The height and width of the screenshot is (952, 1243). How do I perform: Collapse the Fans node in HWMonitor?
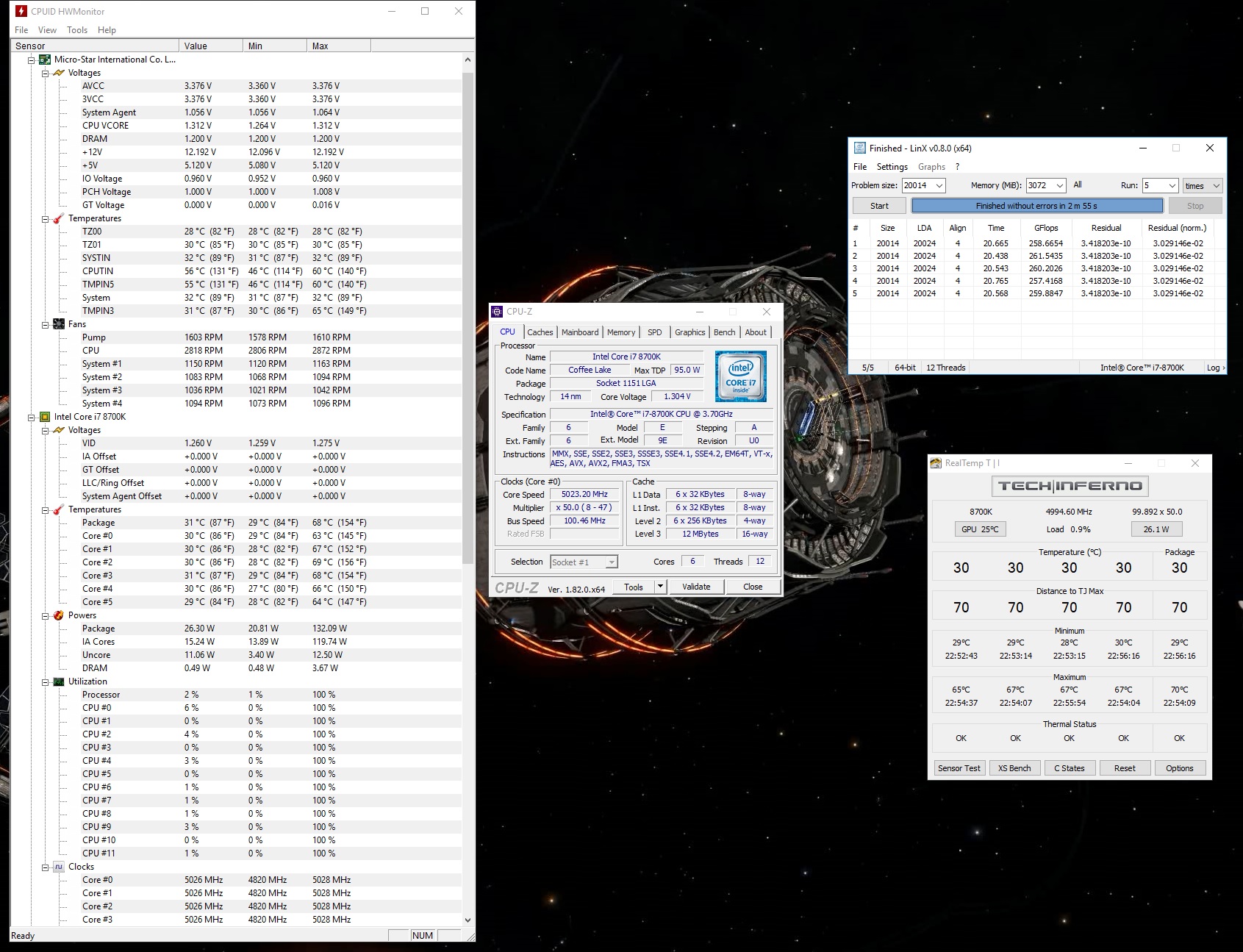pos(46,325)
